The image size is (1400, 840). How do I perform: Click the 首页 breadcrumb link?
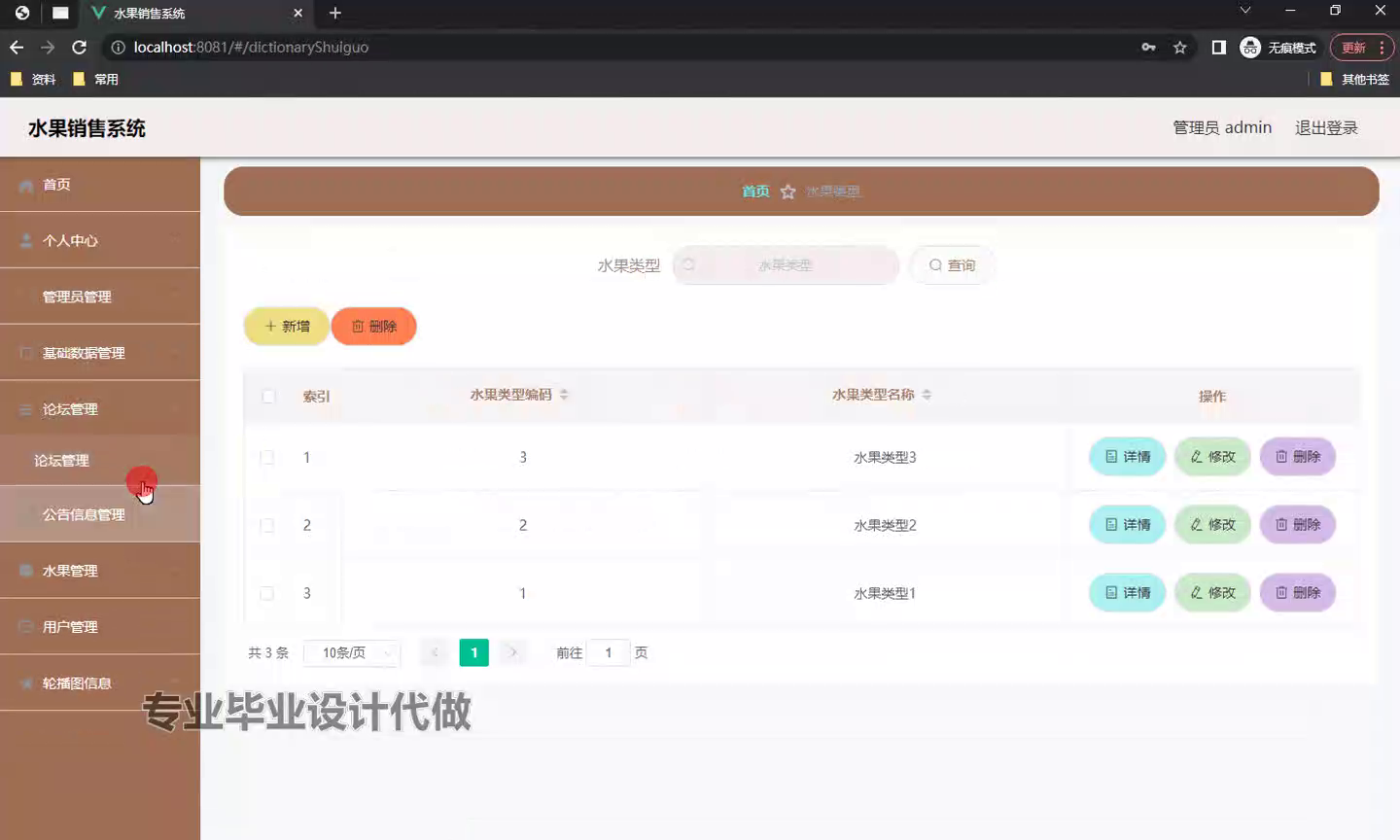point(755,192)
